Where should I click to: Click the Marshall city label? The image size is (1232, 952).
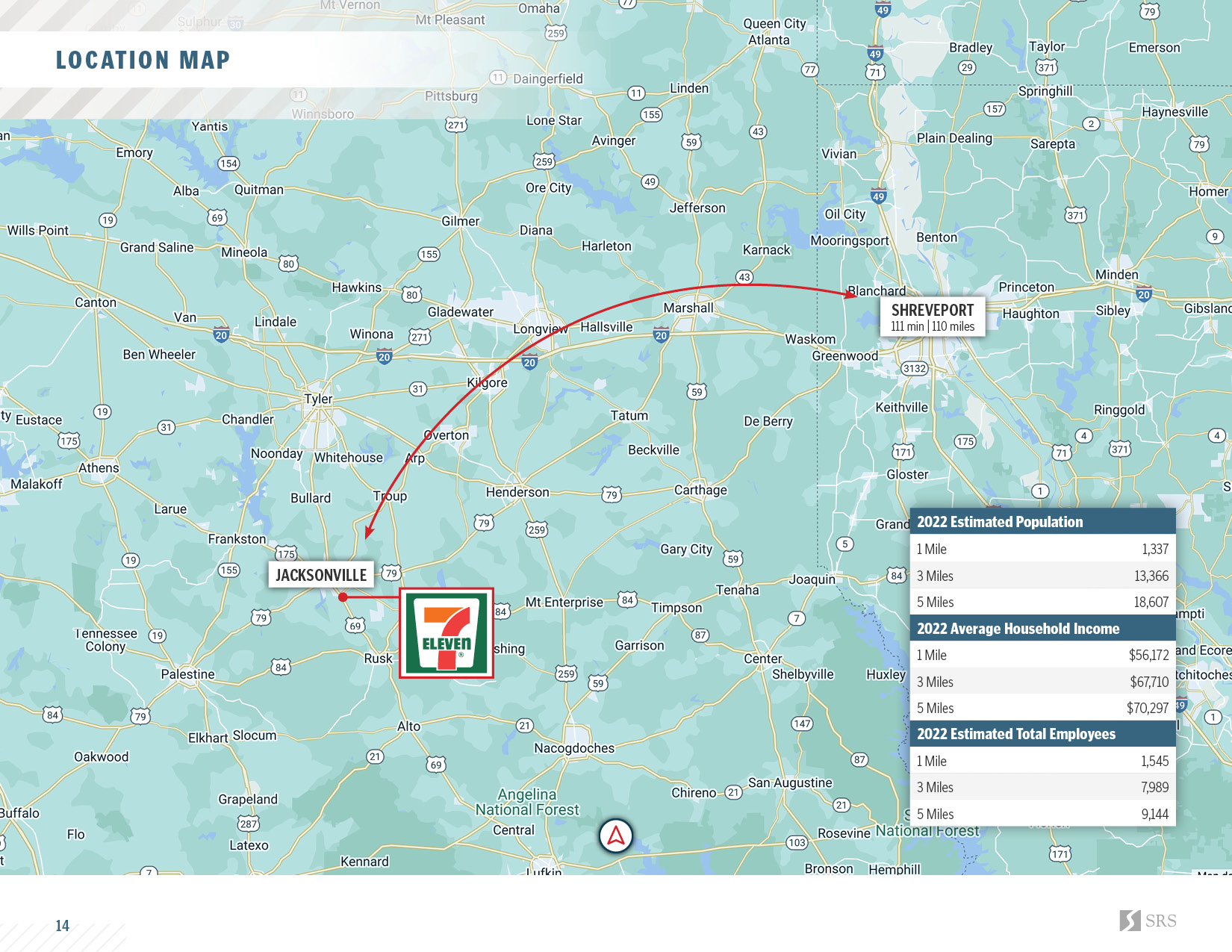[688, 308]
